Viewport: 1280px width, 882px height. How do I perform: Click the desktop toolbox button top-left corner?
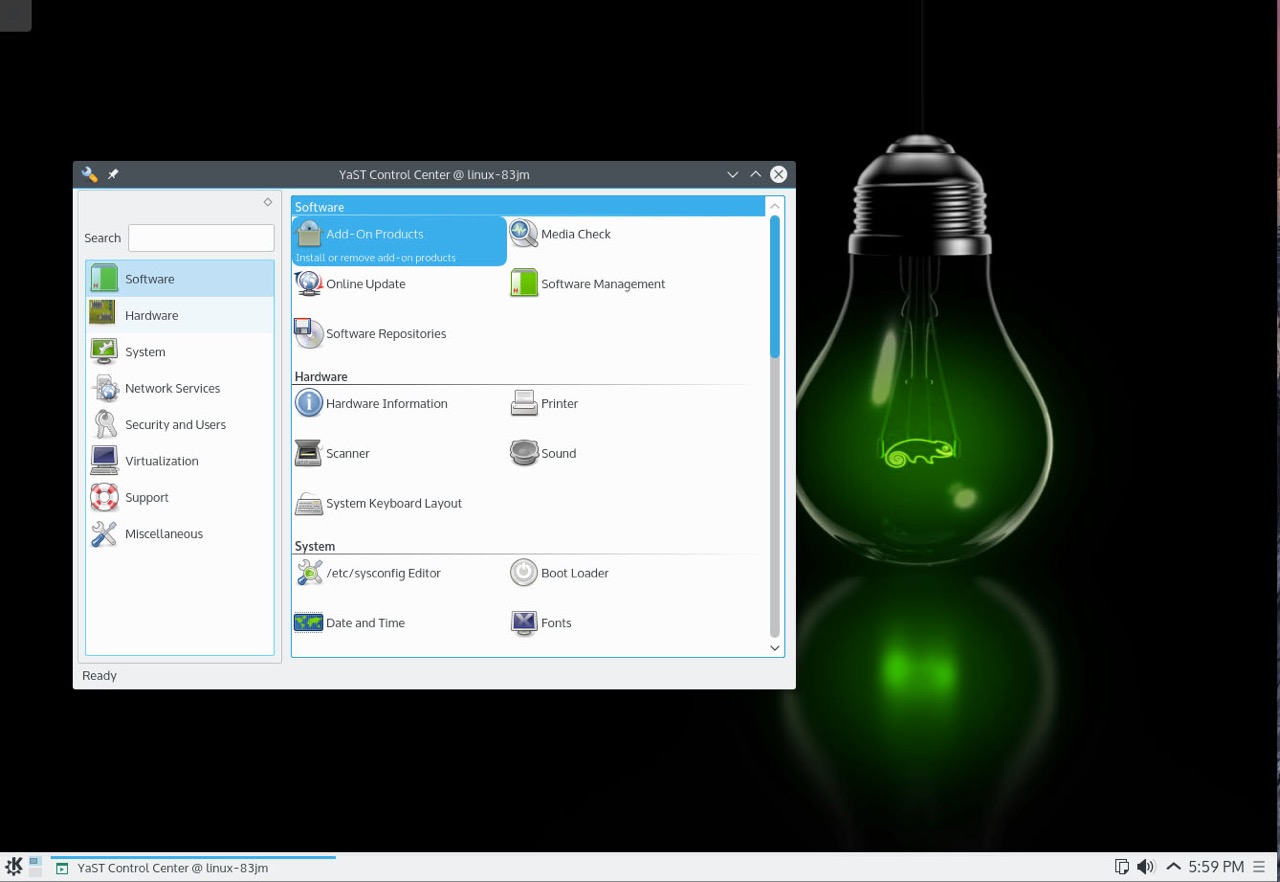tap(15, 14)
